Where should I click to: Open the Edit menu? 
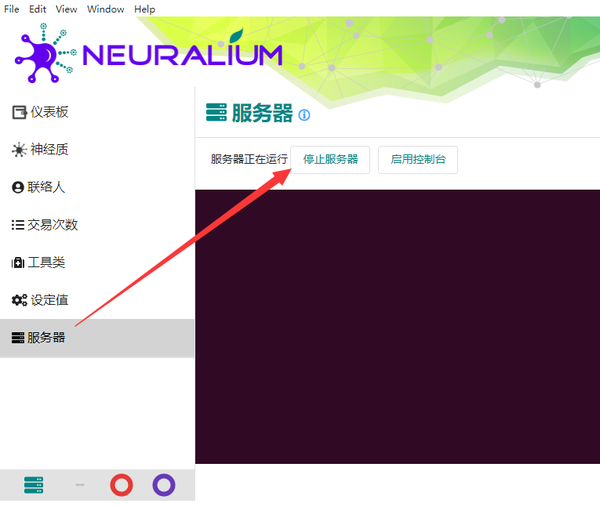[x=39, y=9]
